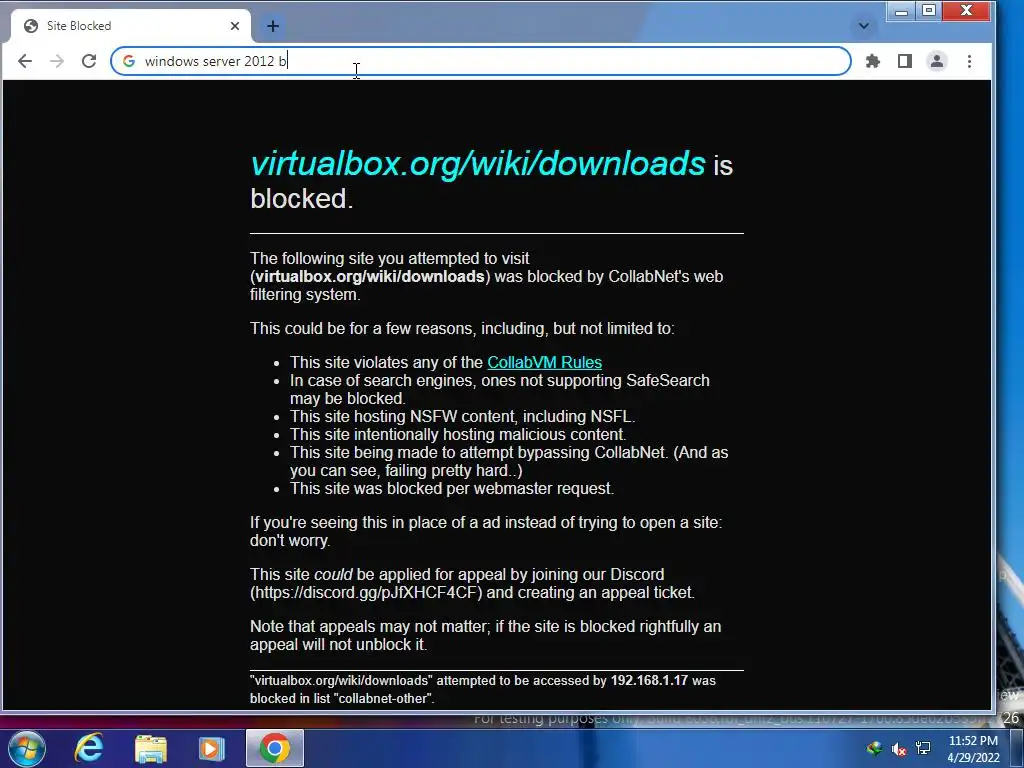
Task: Toggle the Chrome side panel icon
Action: point(904,61)
